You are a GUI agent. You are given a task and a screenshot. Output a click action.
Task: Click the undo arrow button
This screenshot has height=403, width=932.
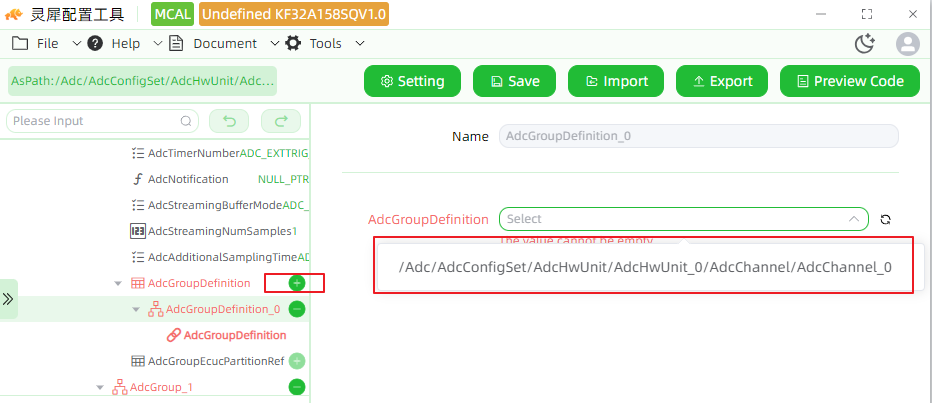coord(229,121)
